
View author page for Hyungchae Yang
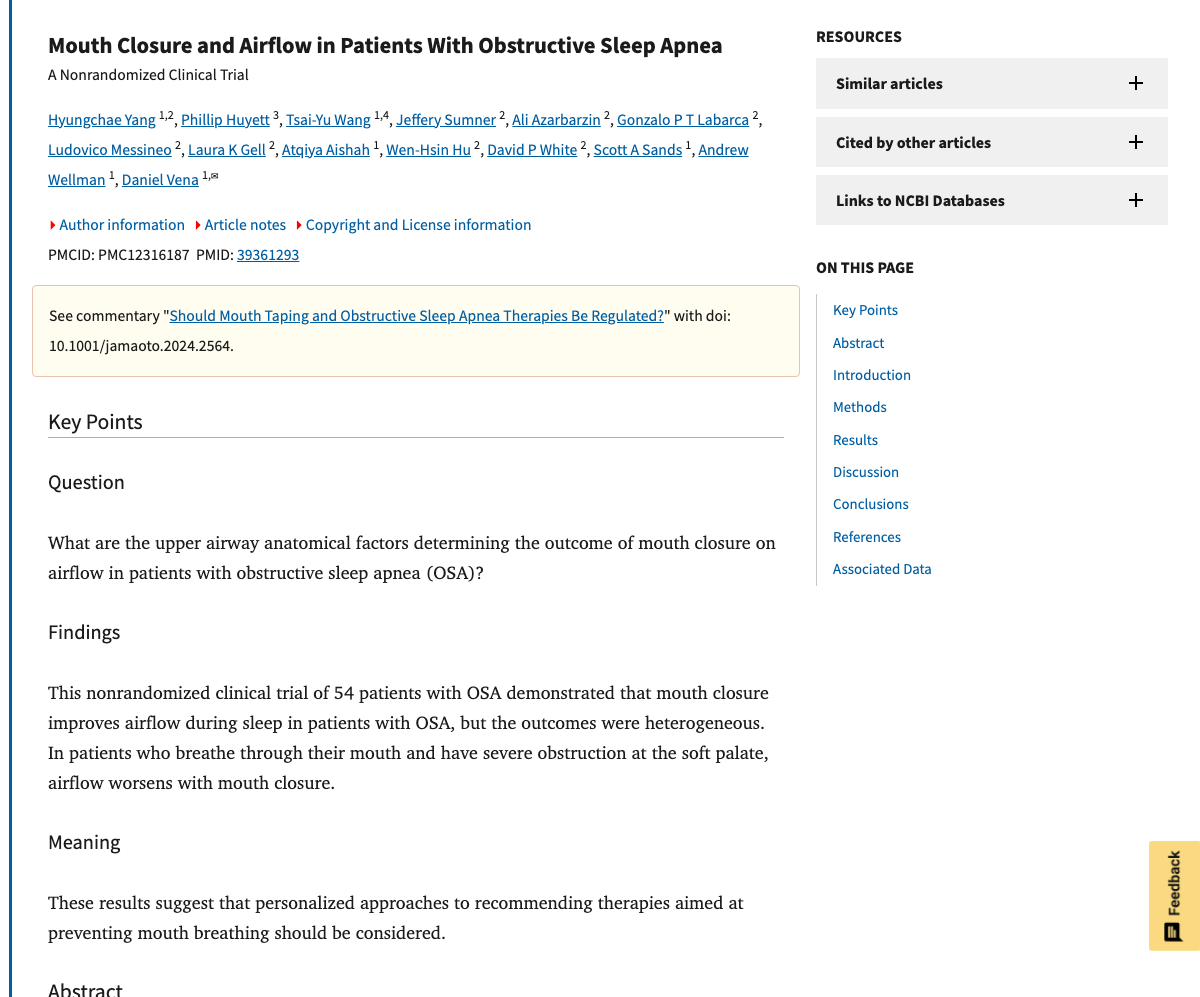tap(102, 119)
